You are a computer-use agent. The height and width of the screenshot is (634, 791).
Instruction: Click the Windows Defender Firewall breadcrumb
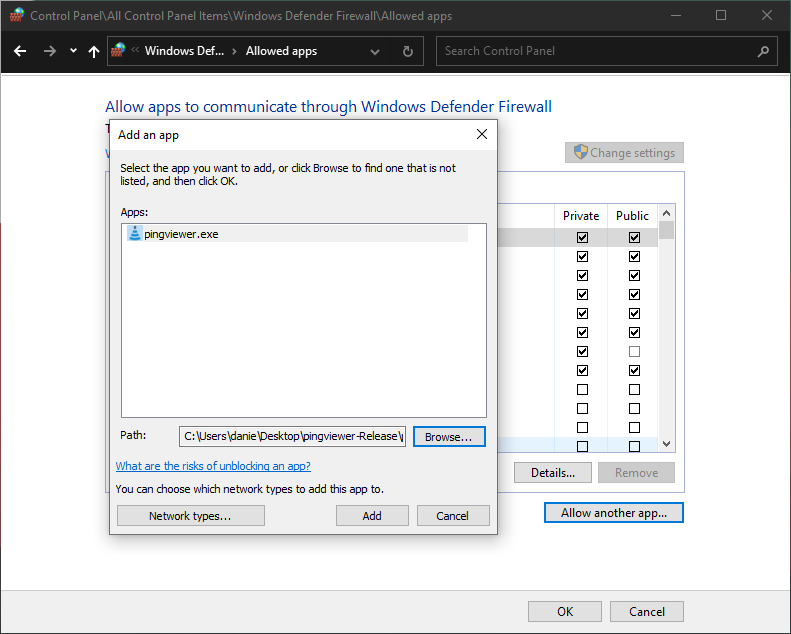pos(183,51)
